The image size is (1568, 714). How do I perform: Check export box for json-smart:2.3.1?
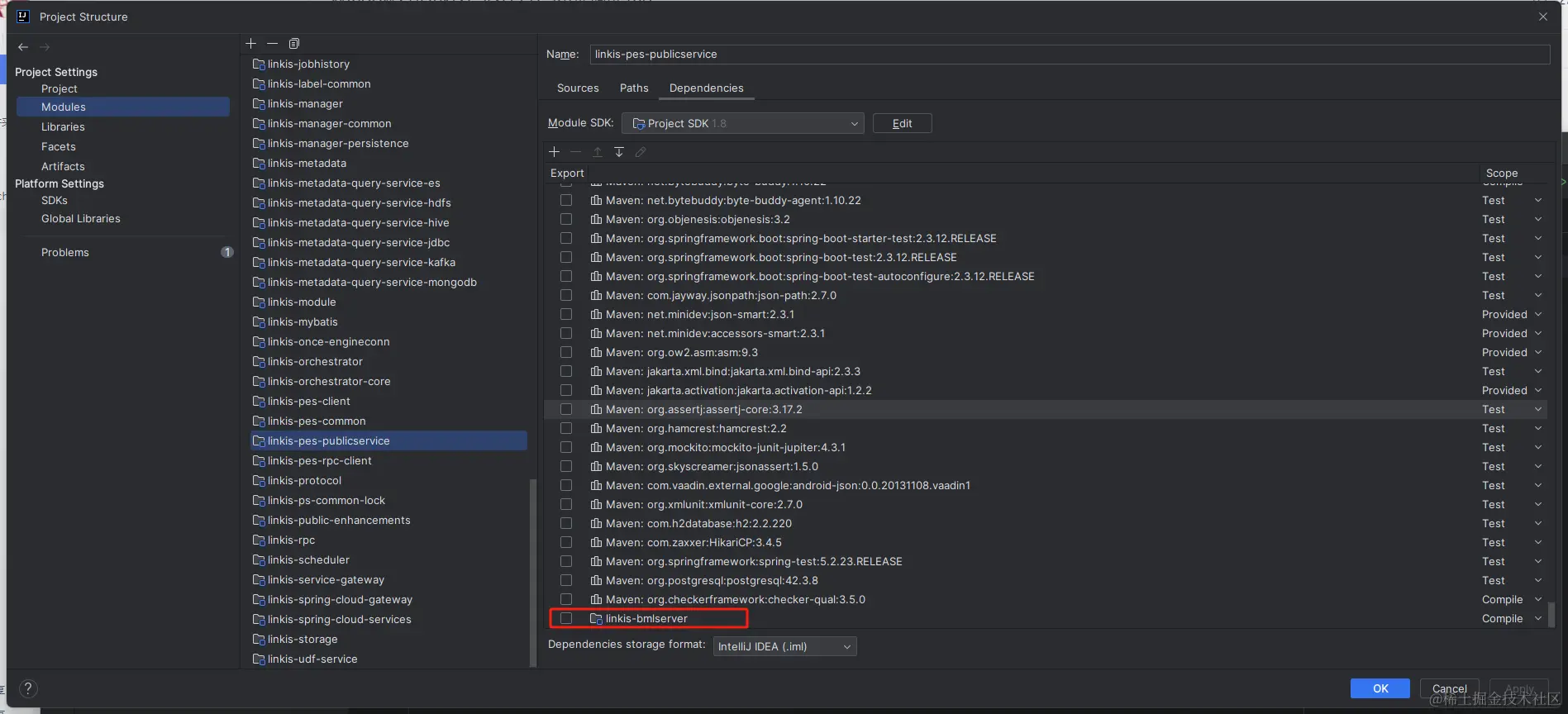pos(566,315)
